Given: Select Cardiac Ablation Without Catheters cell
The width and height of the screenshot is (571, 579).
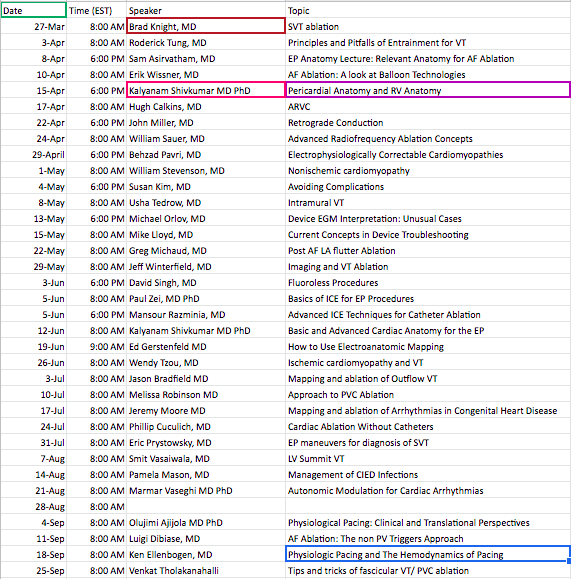Looking at the screenshot, I should click(428, 426).
